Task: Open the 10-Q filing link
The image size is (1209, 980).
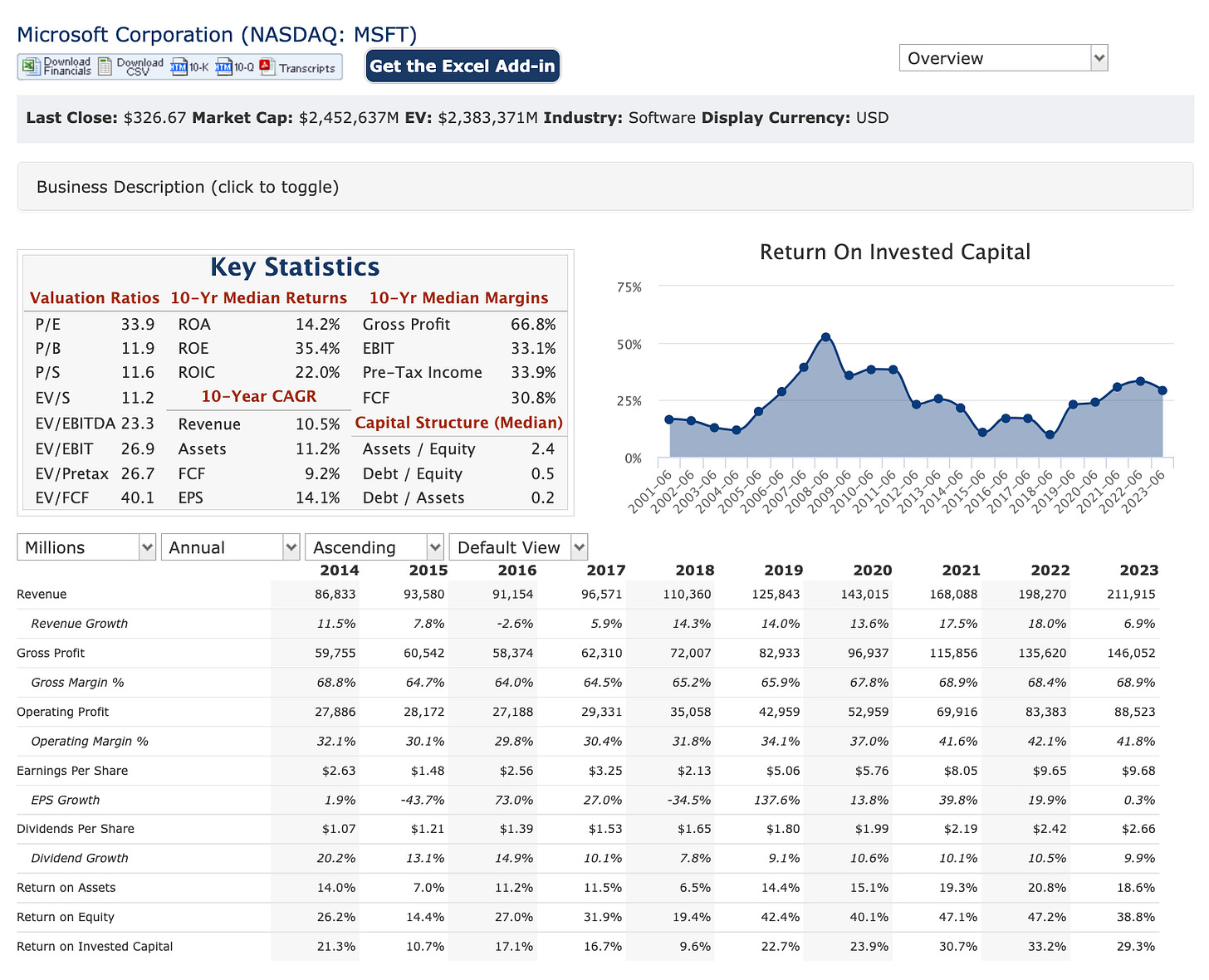Action: click(x=235, y=67)
